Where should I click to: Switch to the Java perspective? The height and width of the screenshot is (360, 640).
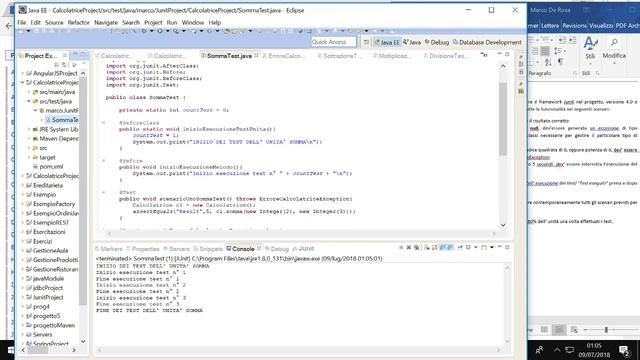(412, 42)
